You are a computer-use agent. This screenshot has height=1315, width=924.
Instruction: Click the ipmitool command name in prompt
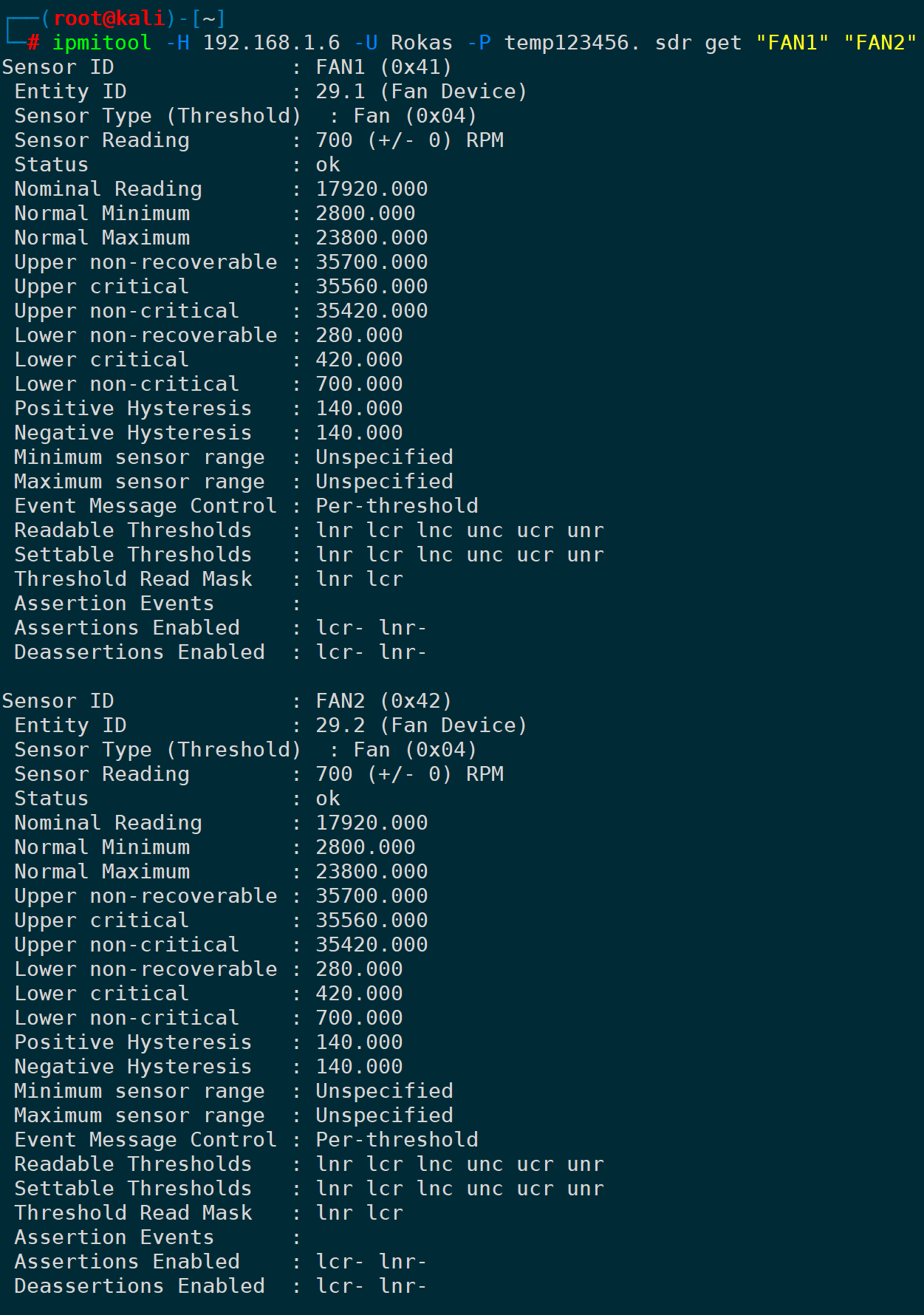(101, 43)
